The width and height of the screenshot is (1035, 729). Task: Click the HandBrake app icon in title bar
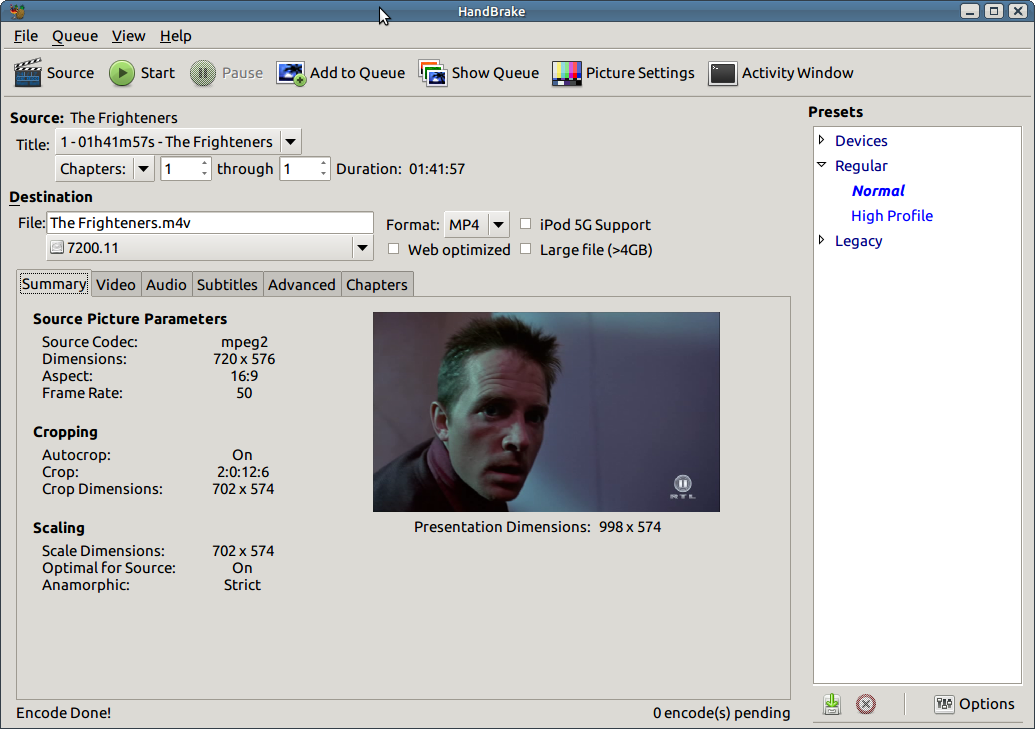(x=17, y=11)
